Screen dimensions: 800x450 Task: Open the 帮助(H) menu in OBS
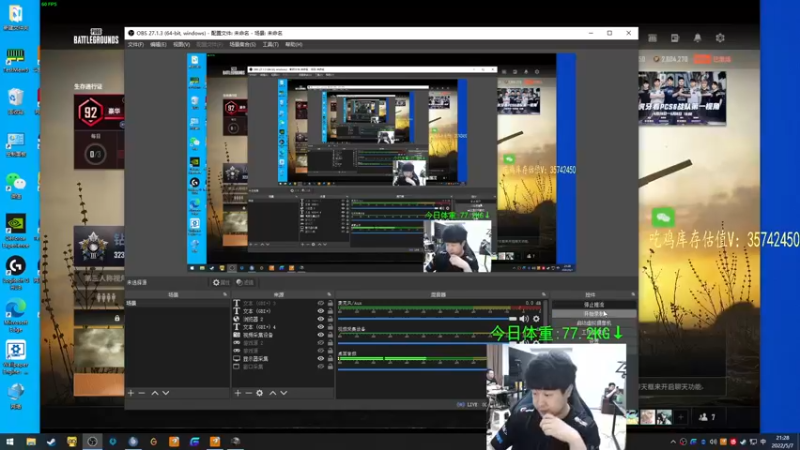(294, 44)
